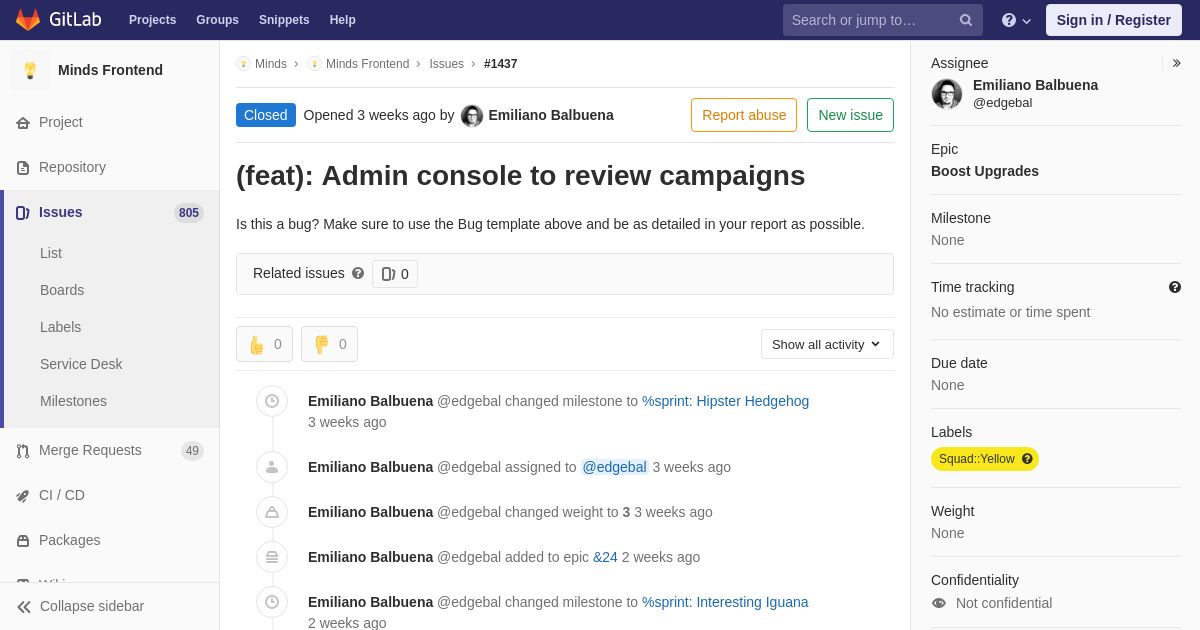Toggle Collapse sidebar at bottom left
Image resolution: width=1200 pixels, height=630 pixels.
click(80, 606)
